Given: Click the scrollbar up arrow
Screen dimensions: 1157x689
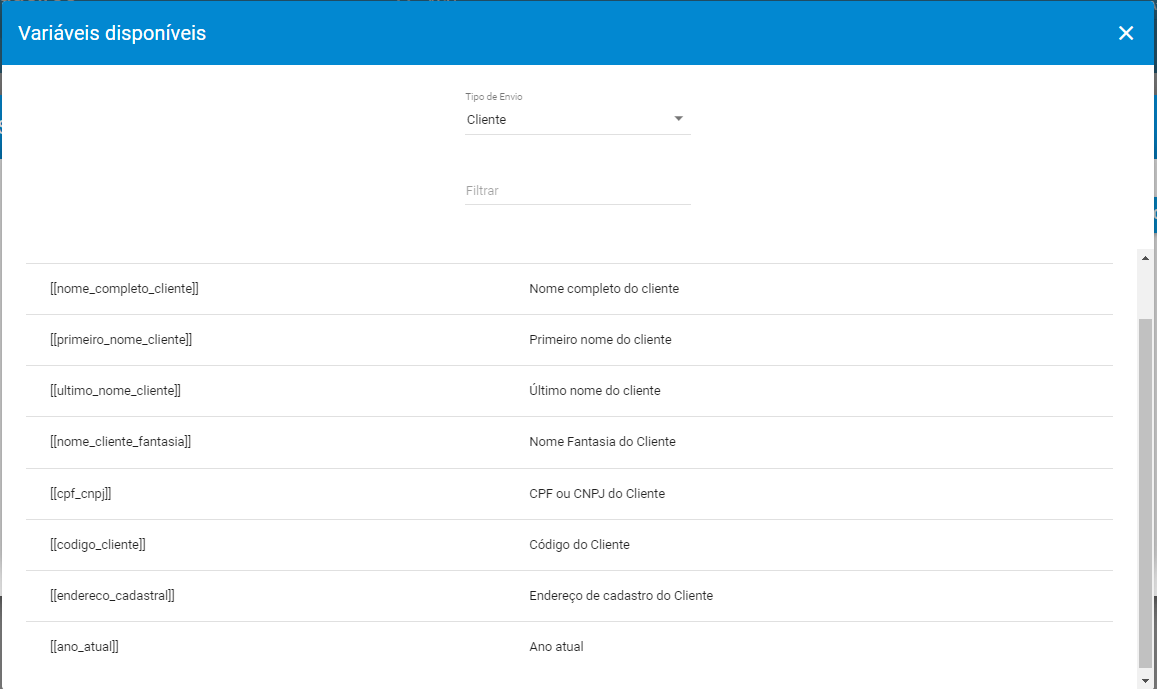Looking at the screenshot, I should point(1145,257).
